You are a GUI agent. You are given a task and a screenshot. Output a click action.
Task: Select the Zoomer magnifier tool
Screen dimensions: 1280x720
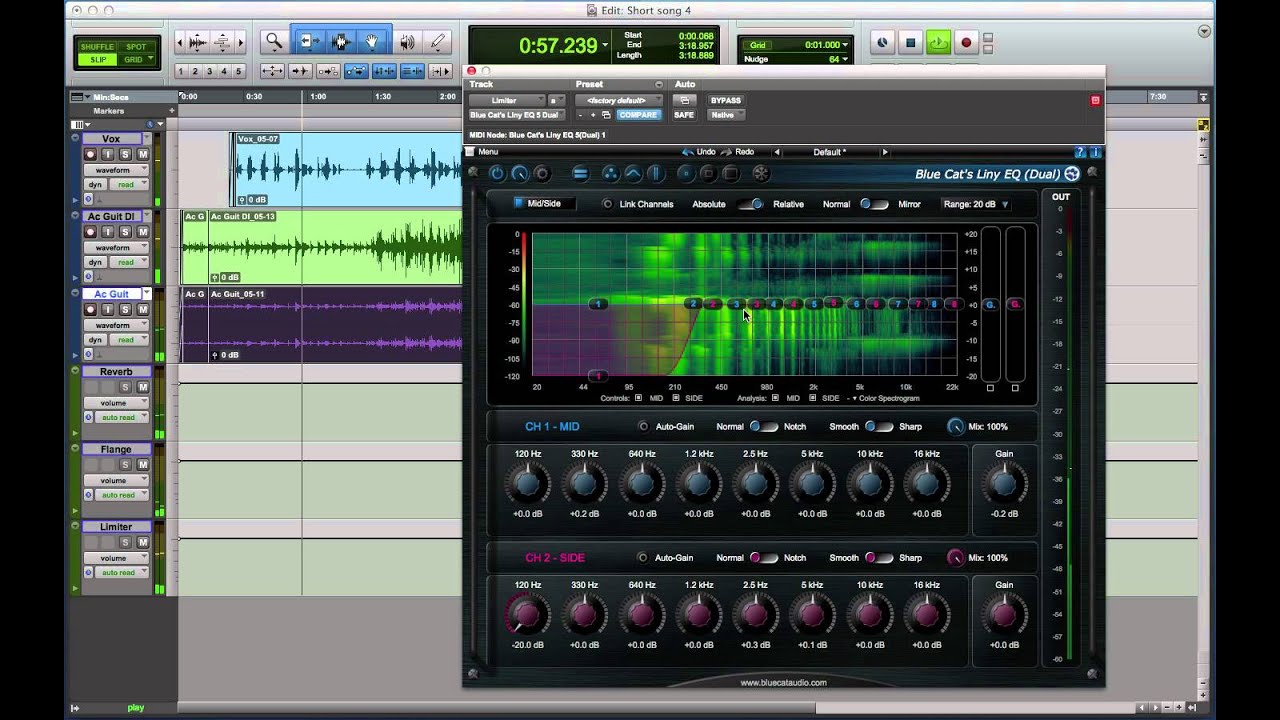tap(273, 42)
